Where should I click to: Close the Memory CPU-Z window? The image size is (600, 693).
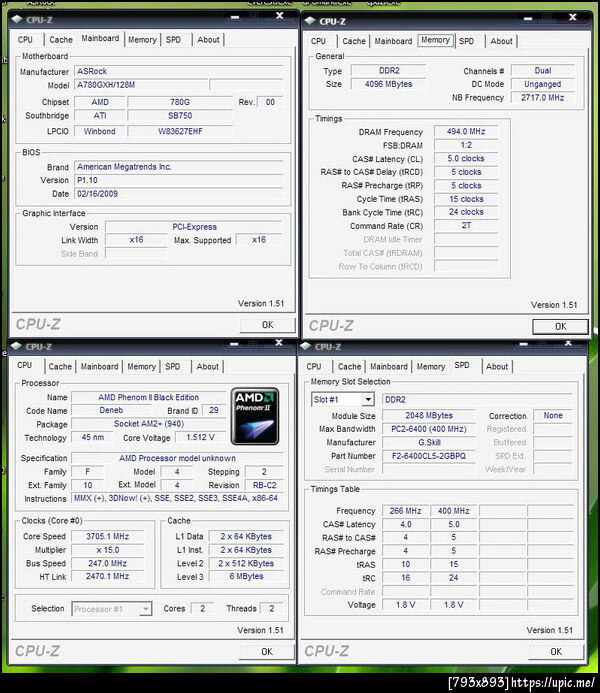pos(573,17)
